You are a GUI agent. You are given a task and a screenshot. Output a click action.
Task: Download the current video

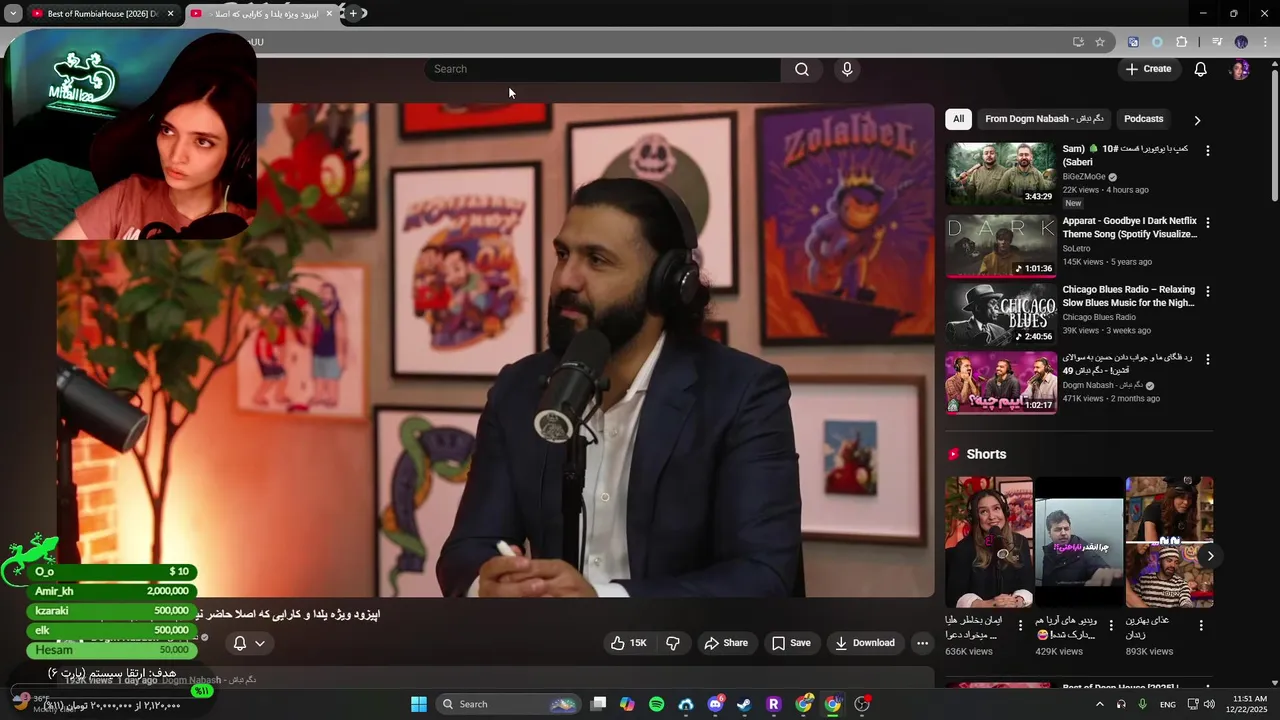pyautogui.click(x=865, y=643)
